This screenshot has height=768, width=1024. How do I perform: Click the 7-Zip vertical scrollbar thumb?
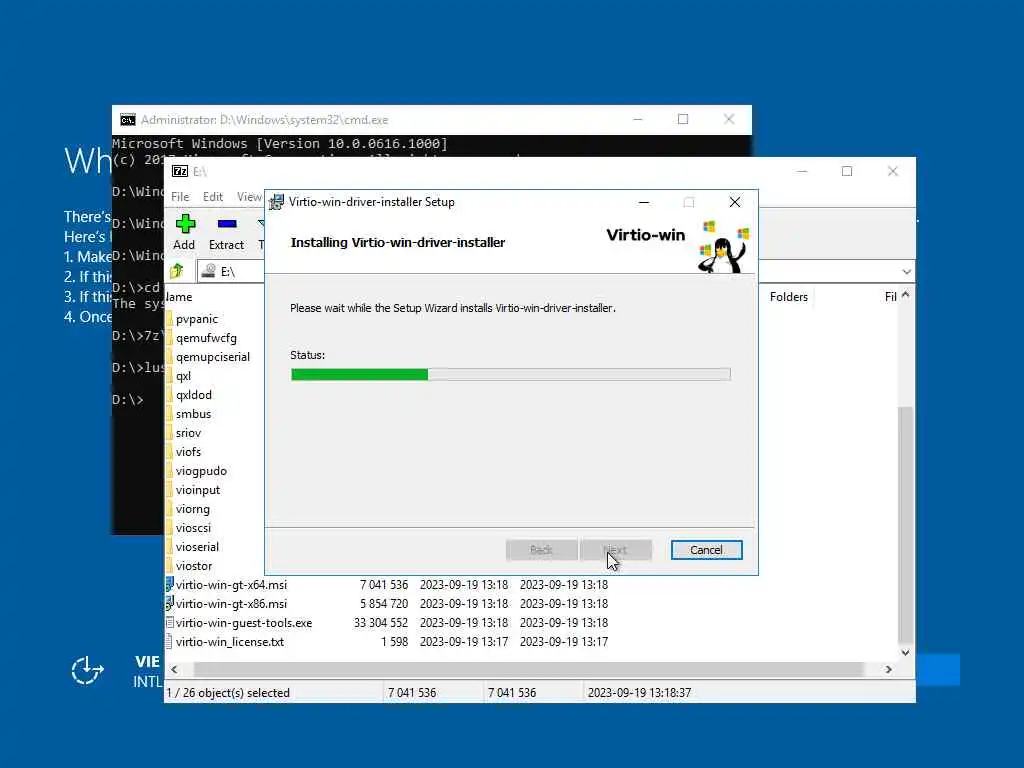[905, 524]
